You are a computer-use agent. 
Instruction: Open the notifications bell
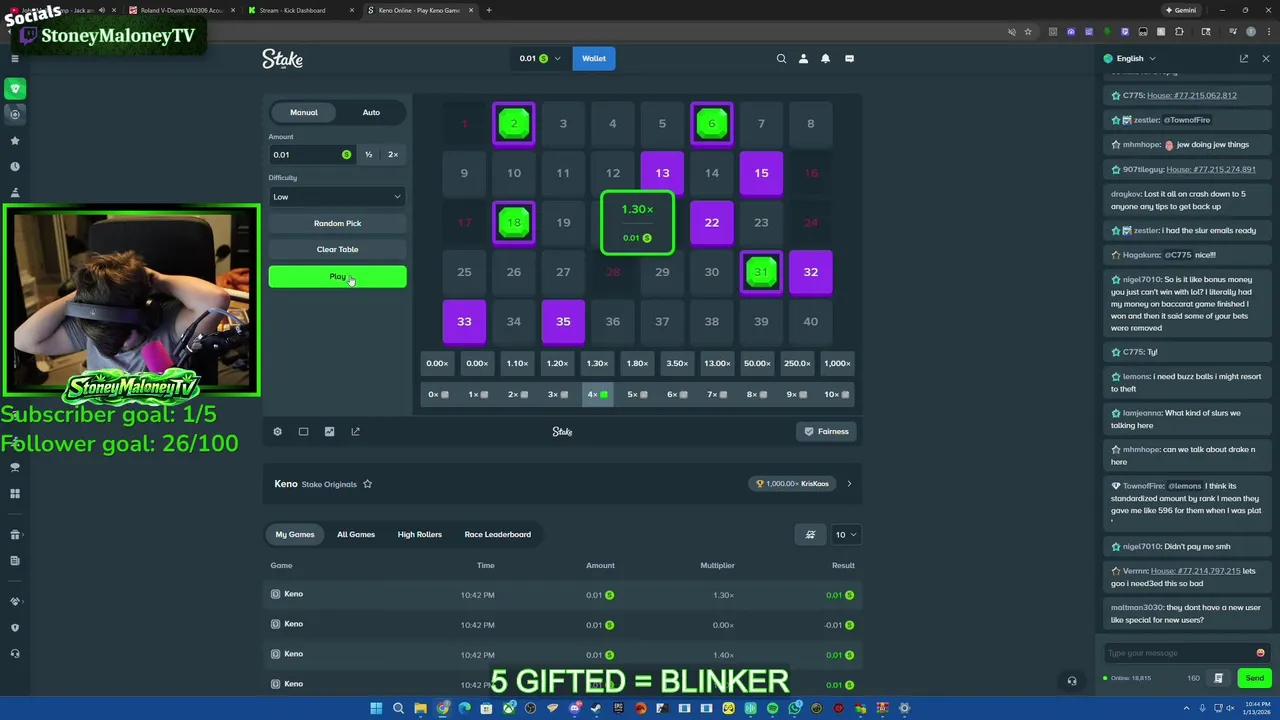(825, 59)
